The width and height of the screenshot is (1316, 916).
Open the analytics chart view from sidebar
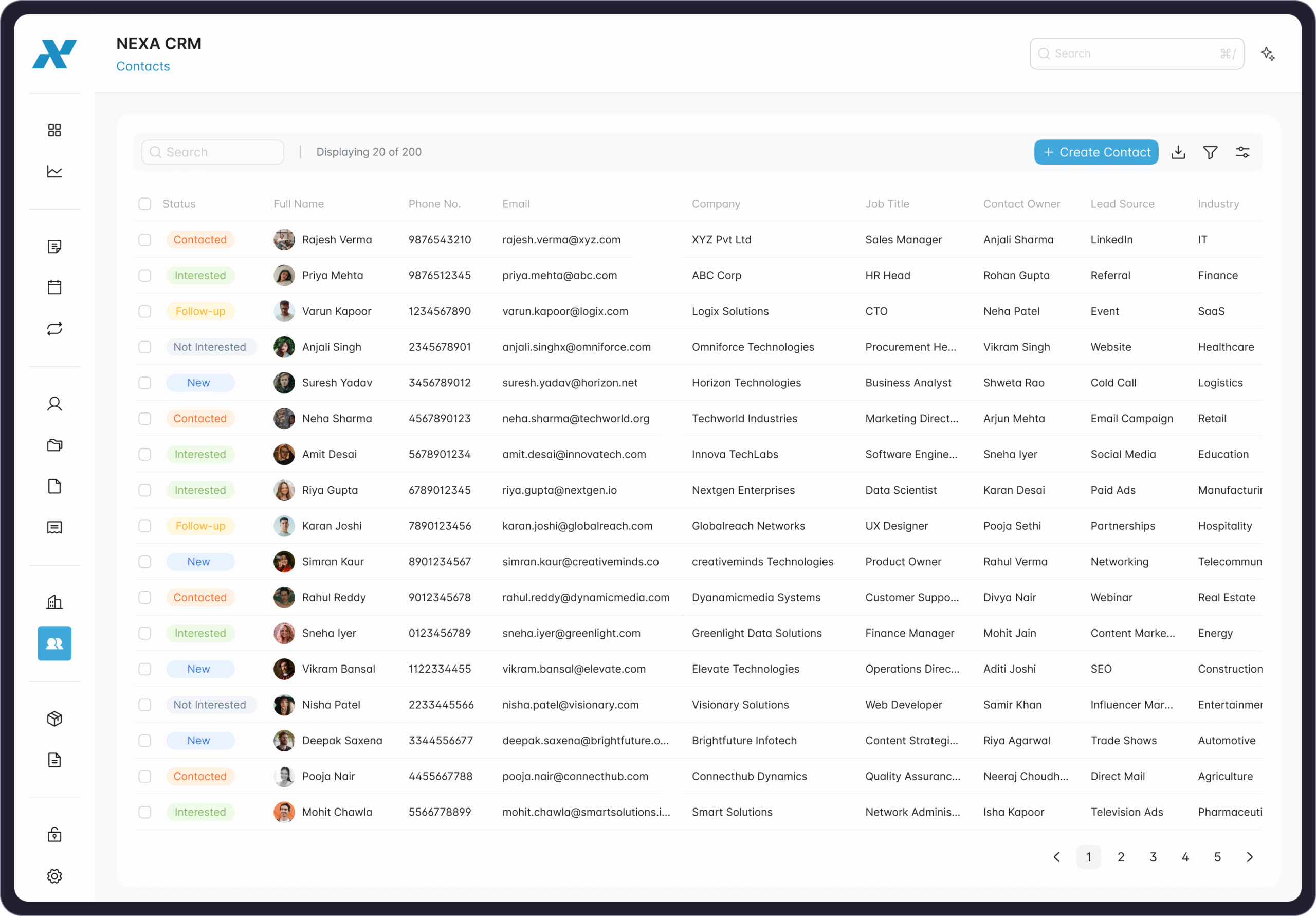[x=54, y=171]
